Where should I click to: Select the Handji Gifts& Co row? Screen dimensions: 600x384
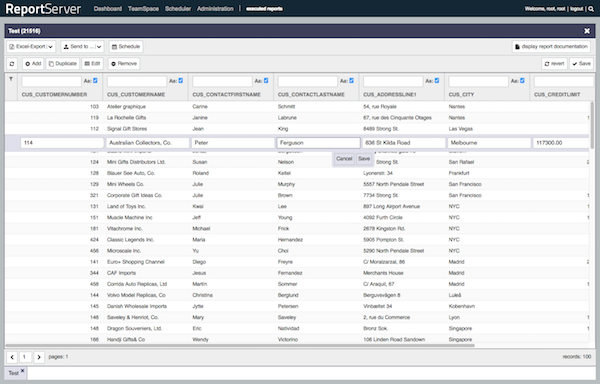(297, 340)
